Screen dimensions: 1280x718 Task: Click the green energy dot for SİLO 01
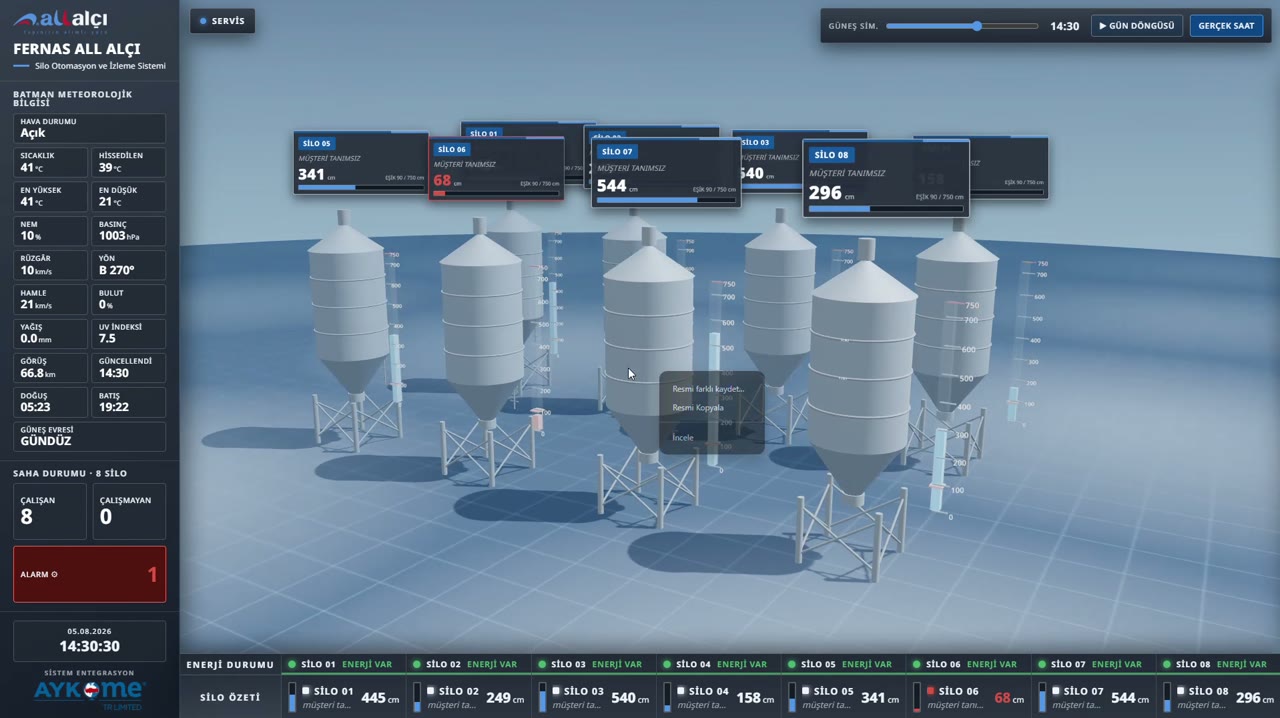pos(292,664)
